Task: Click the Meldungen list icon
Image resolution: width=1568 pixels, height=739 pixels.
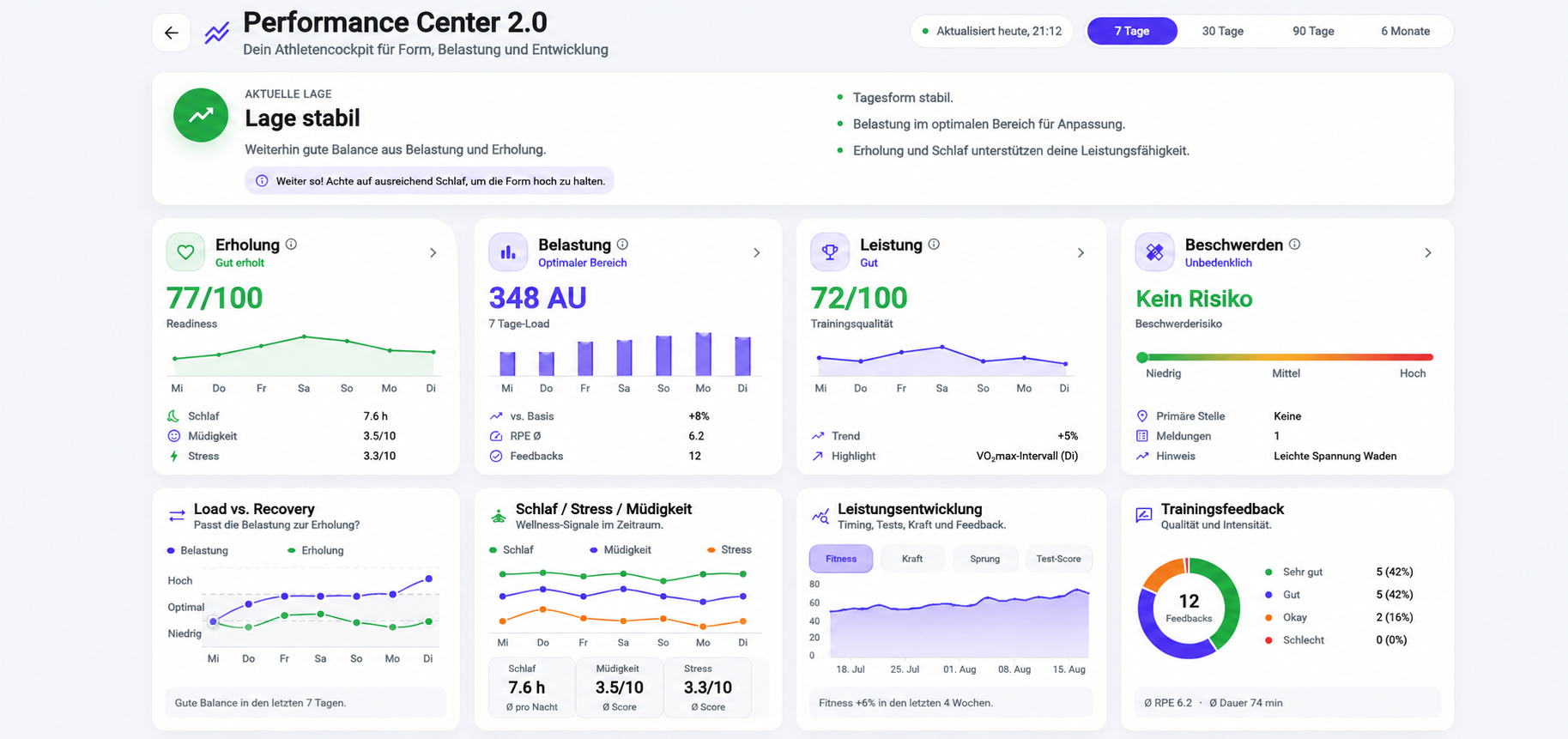Action: [x=1142, y=436]
